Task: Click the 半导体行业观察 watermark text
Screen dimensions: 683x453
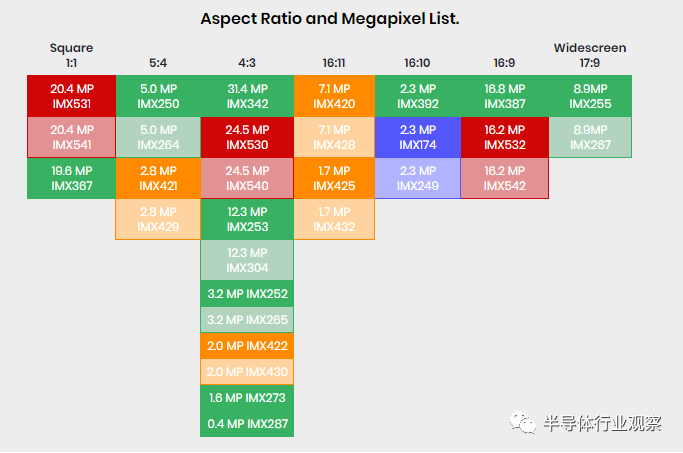Action: point(602,423)
